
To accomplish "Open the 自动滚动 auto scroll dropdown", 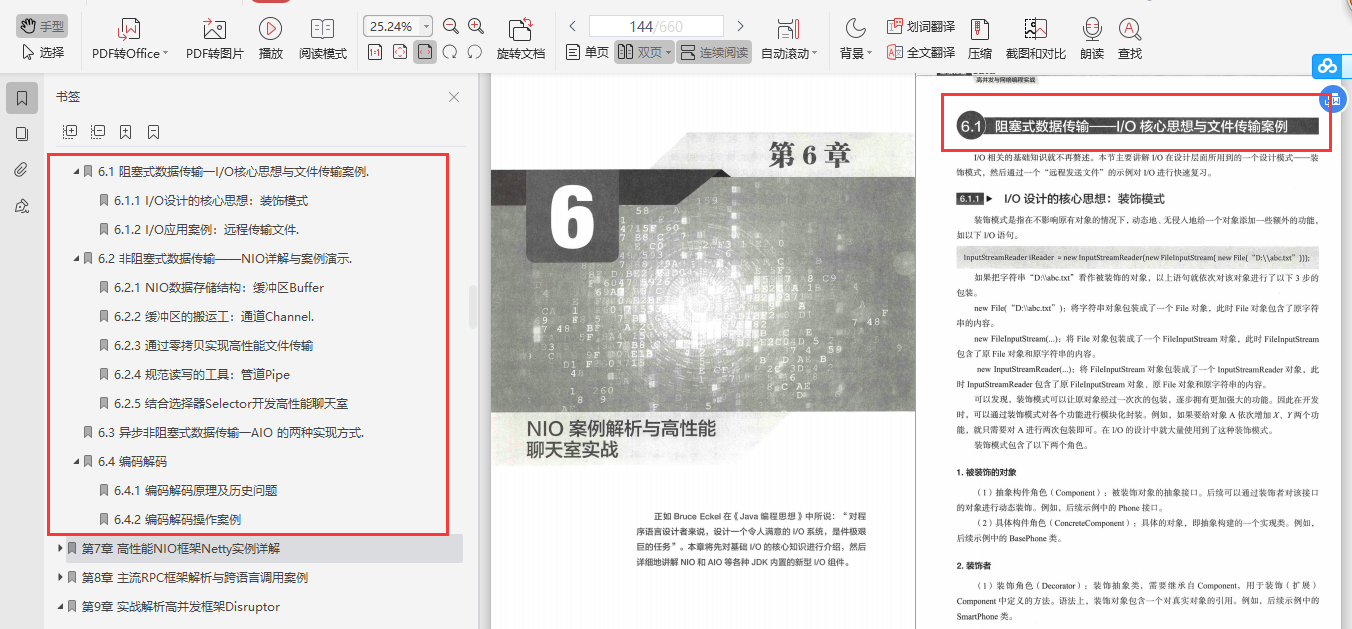I will (813, 53).
